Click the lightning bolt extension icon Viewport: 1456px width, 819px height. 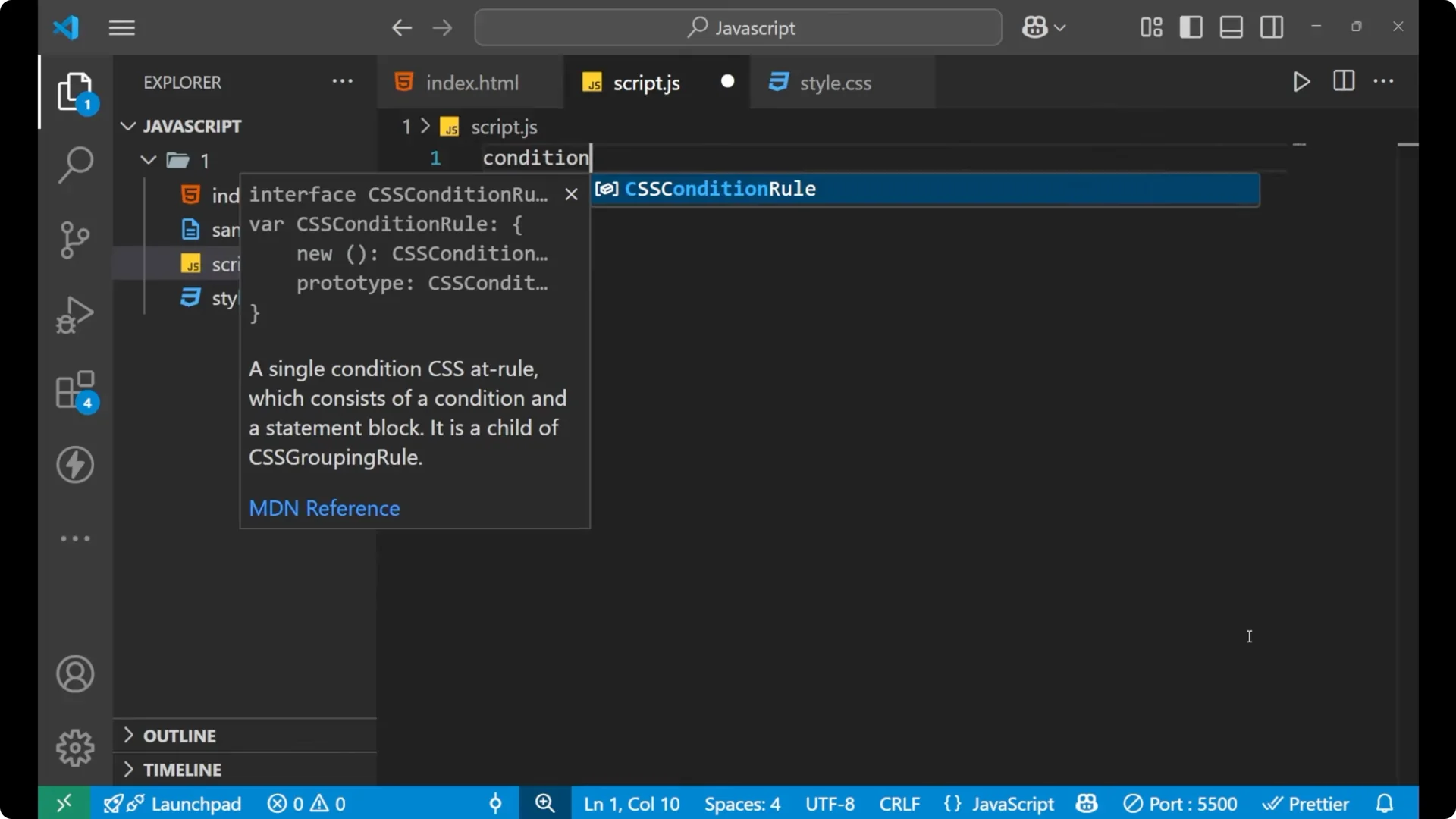coord(74,465)
